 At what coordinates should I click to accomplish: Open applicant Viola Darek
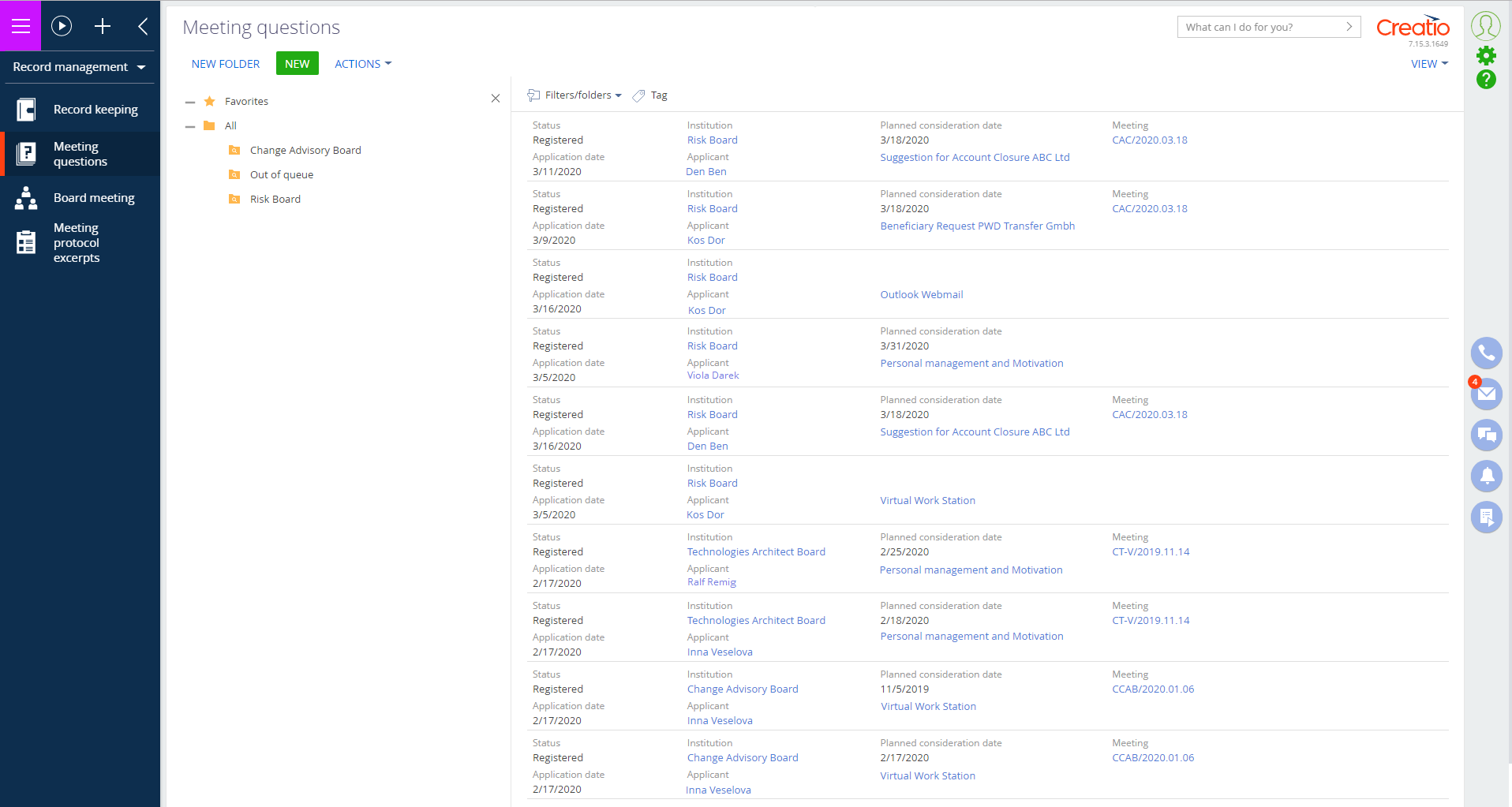click(713, 375)
